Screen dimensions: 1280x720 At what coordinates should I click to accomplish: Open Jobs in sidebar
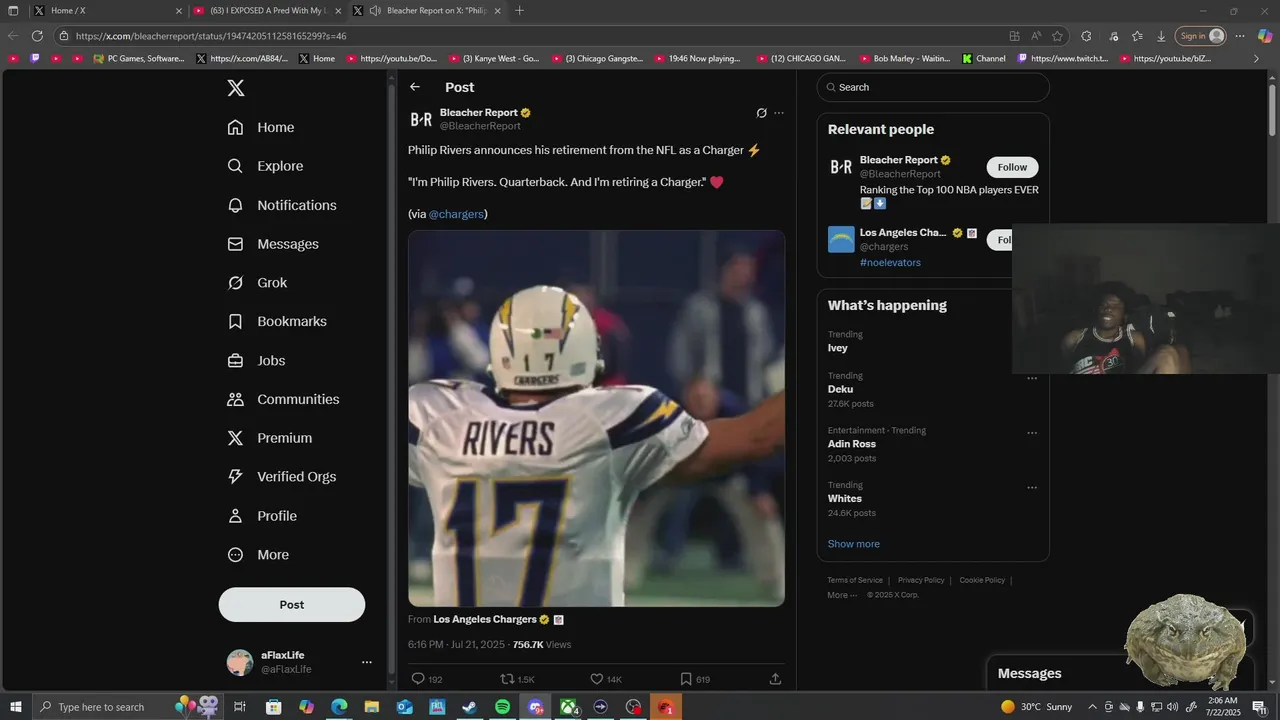point(256,360)
